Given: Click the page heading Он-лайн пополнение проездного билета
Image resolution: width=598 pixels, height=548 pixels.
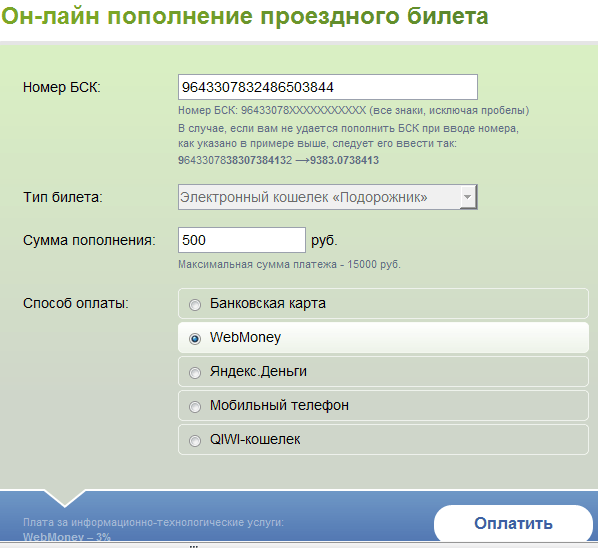Looking at the screenshot, I should point(245,16).
